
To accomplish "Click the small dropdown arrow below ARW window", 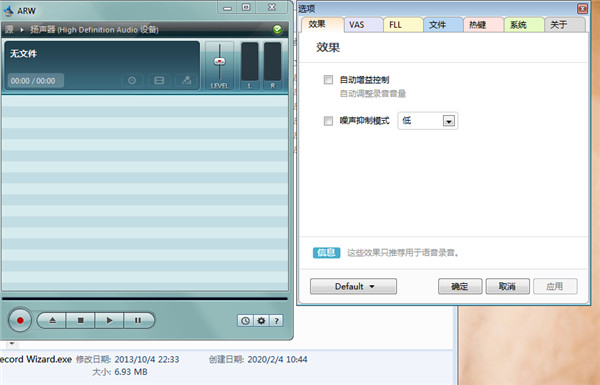I will coord(12,344).
